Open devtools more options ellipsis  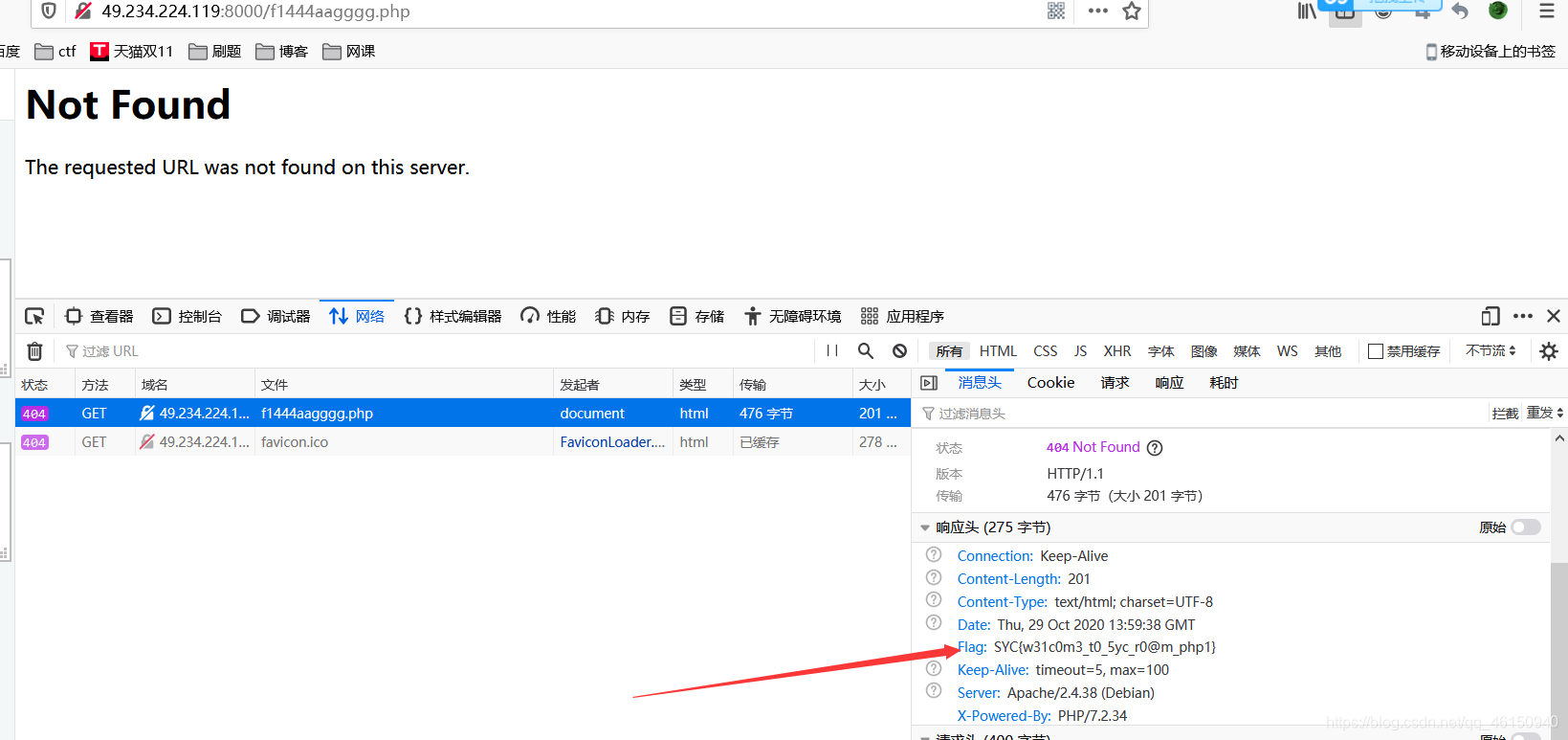coord(1523,316)
